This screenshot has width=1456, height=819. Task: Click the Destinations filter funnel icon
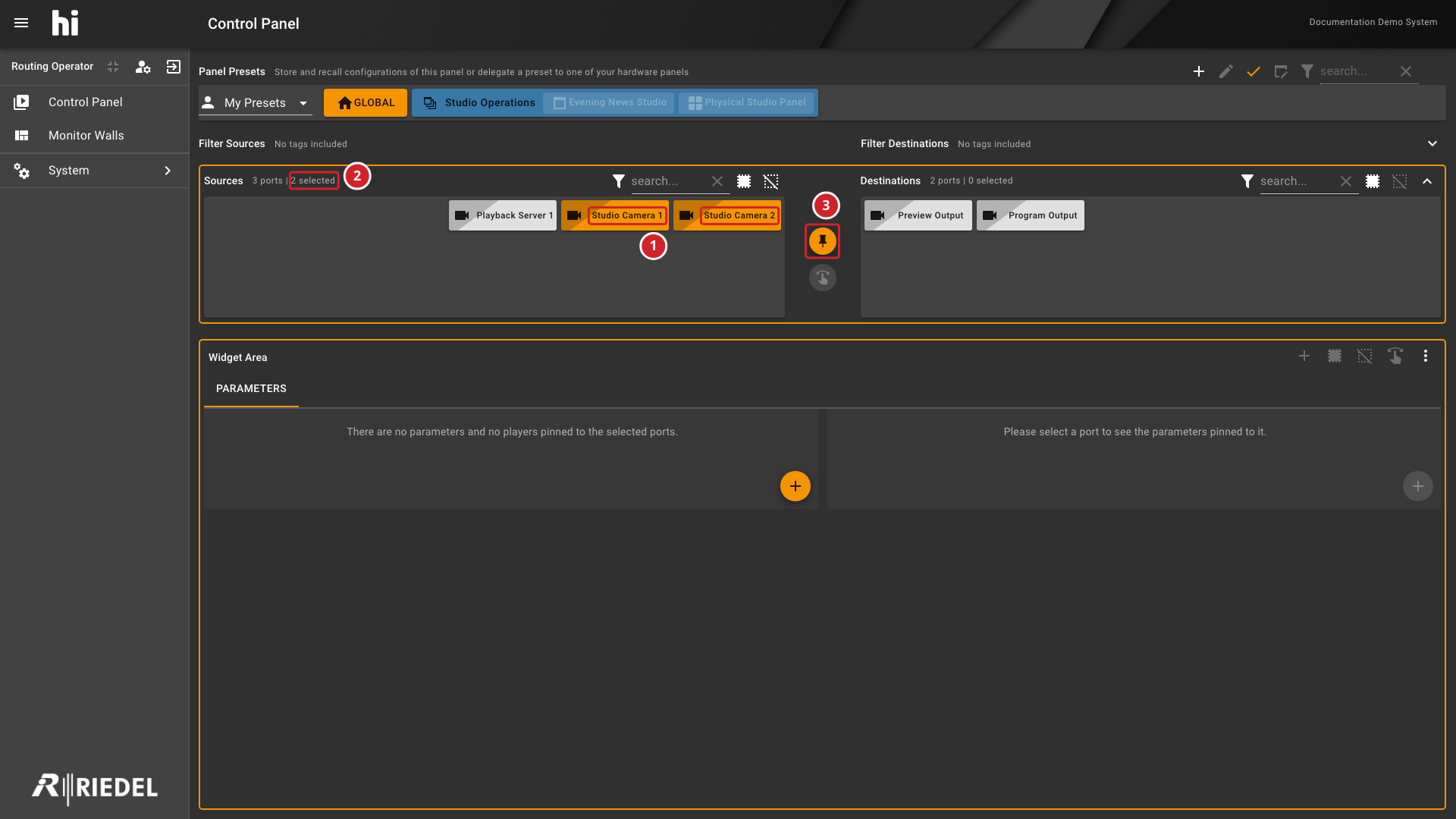1247,181
